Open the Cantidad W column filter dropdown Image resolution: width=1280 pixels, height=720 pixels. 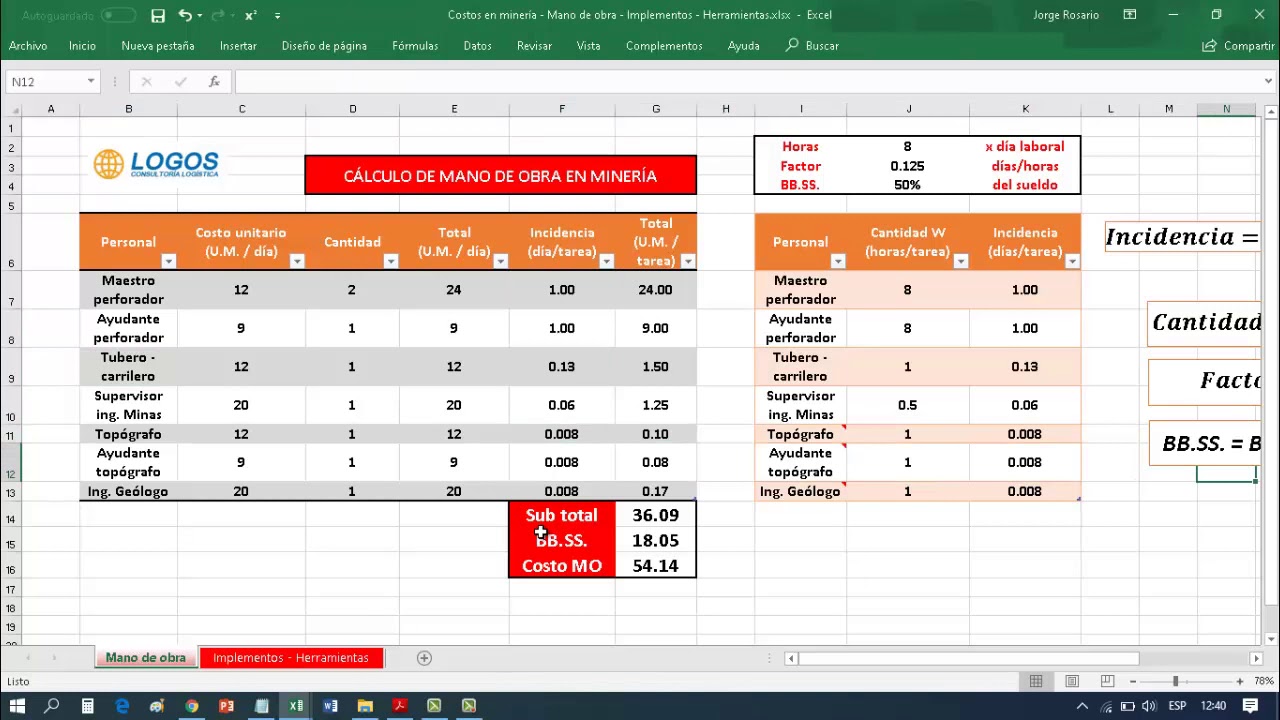tap(960, 262)
